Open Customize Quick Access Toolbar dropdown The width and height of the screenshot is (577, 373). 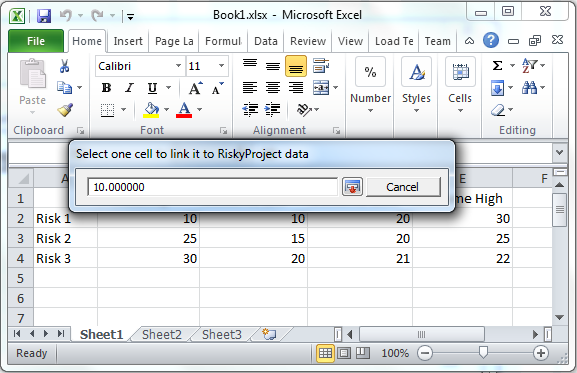(130, 17)
